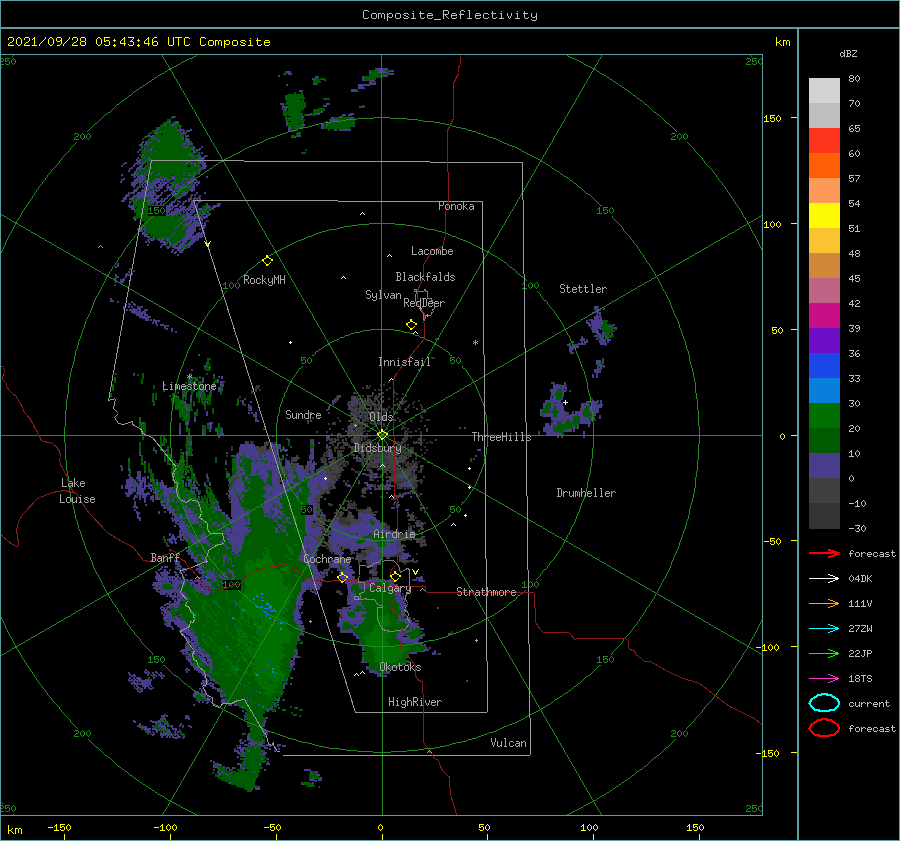Click the Okotoks city label
The width and height of the screenshot is (900, 841).
coord(401,667)
